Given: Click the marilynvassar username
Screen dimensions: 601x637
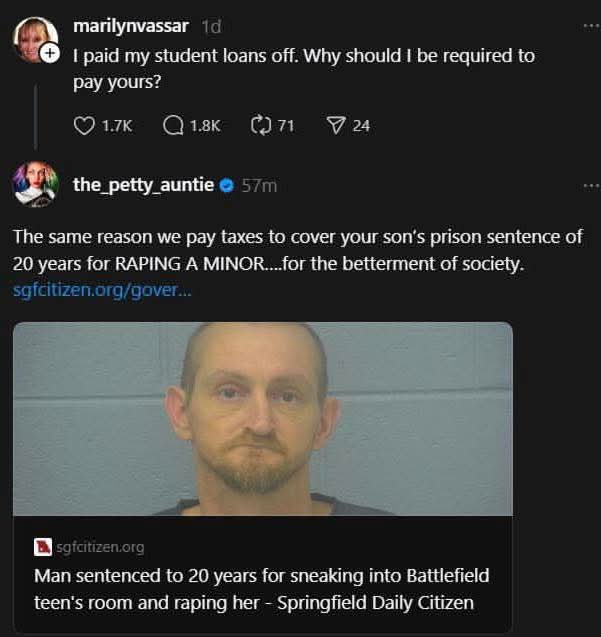Looking at the screenshot, I should tap(131, 26).
